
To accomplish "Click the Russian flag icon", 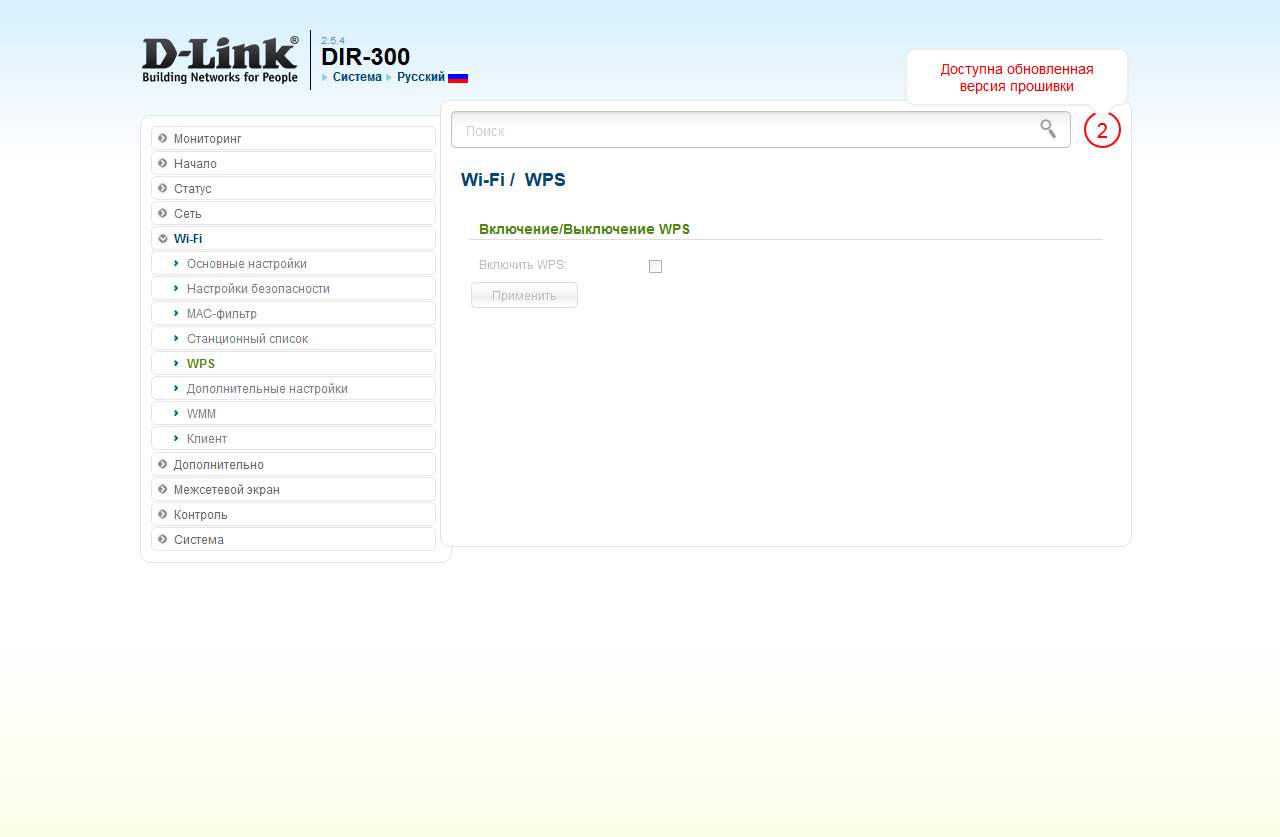I will click(x=458, y=77).
